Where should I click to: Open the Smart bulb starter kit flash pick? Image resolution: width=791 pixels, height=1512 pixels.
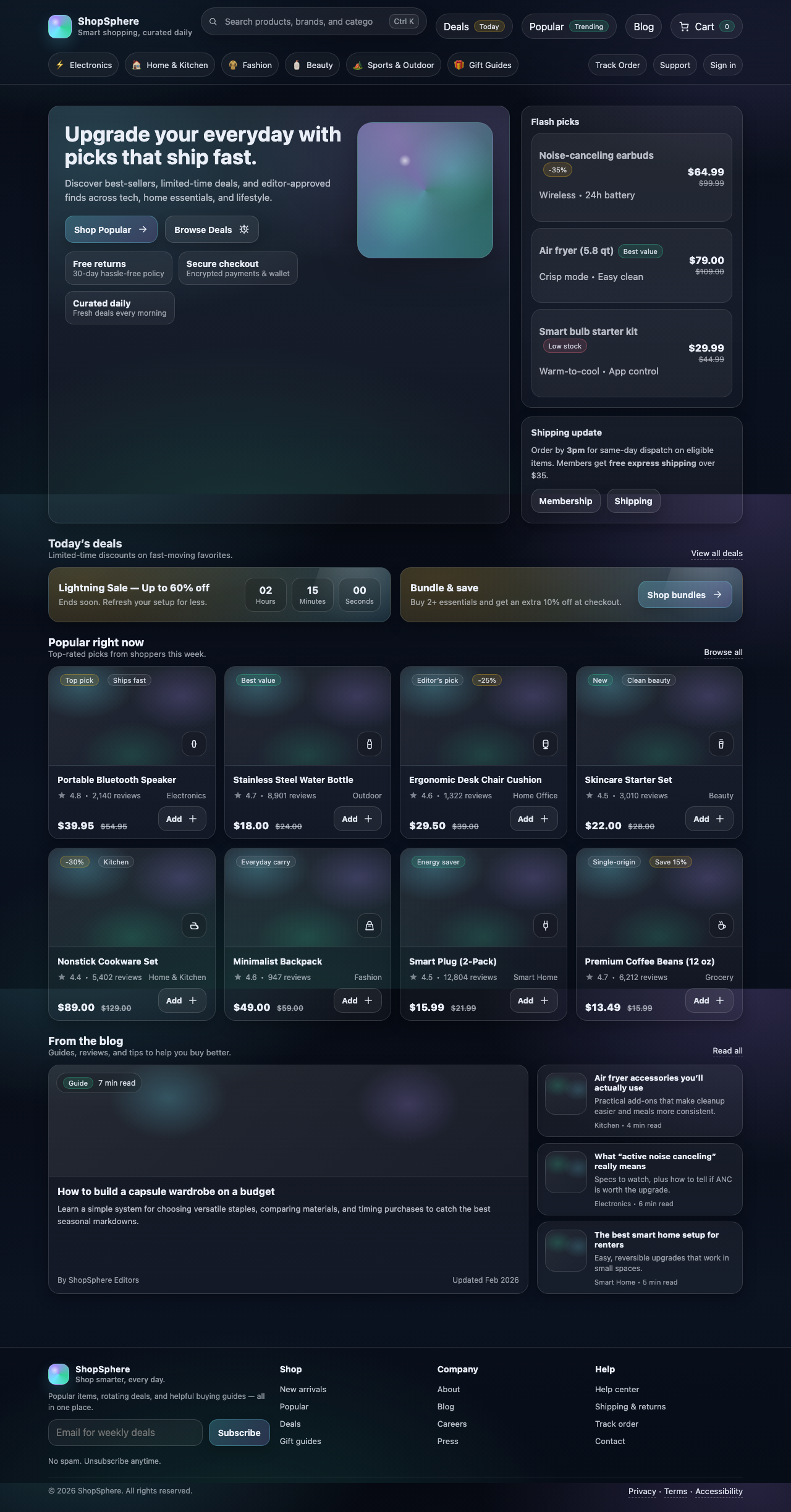(x=632, y=353)
